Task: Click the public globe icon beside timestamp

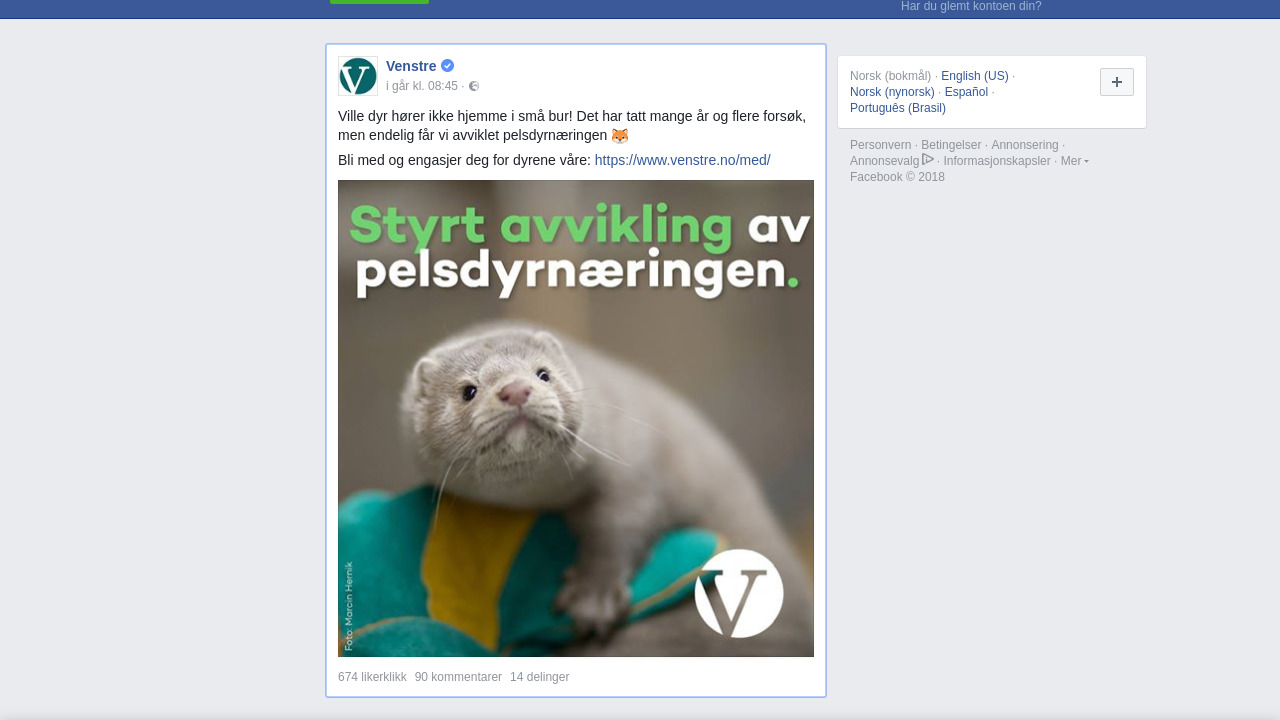Action: pyautogui.click(x=474, y=86)
